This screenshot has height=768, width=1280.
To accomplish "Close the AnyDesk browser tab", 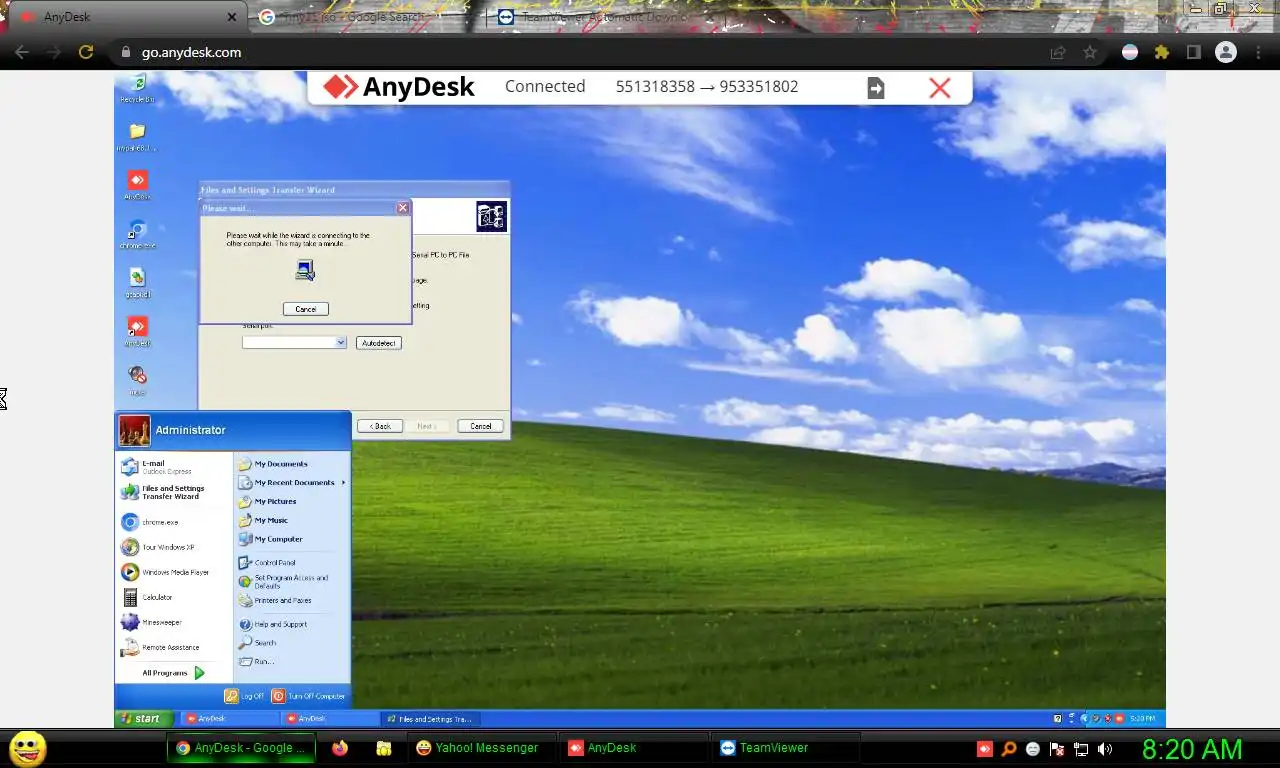I will click(x=232, y=17).
